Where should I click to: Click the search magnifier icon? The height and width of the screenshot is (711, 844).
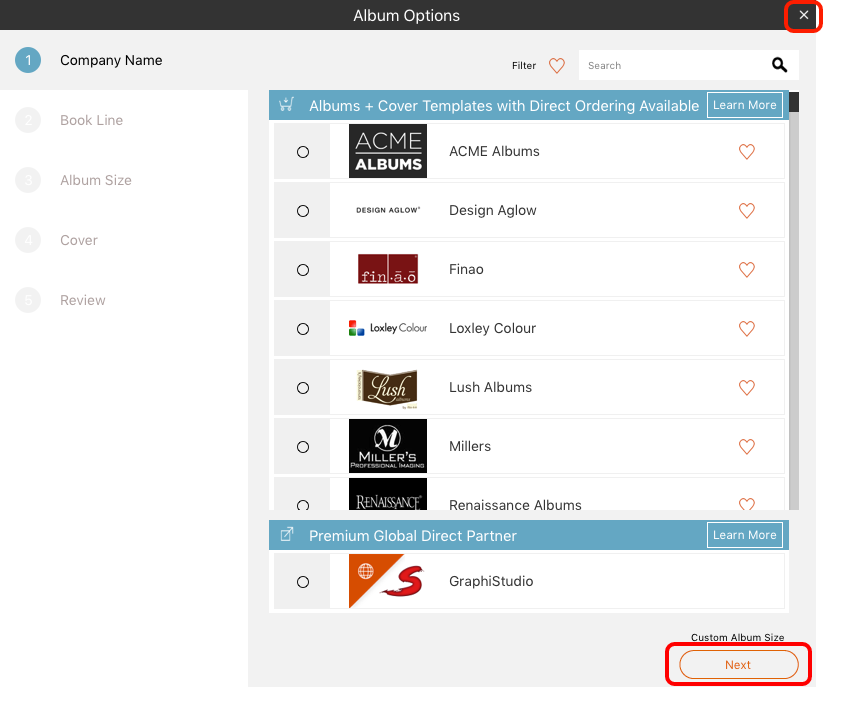[x=779, y=65]
